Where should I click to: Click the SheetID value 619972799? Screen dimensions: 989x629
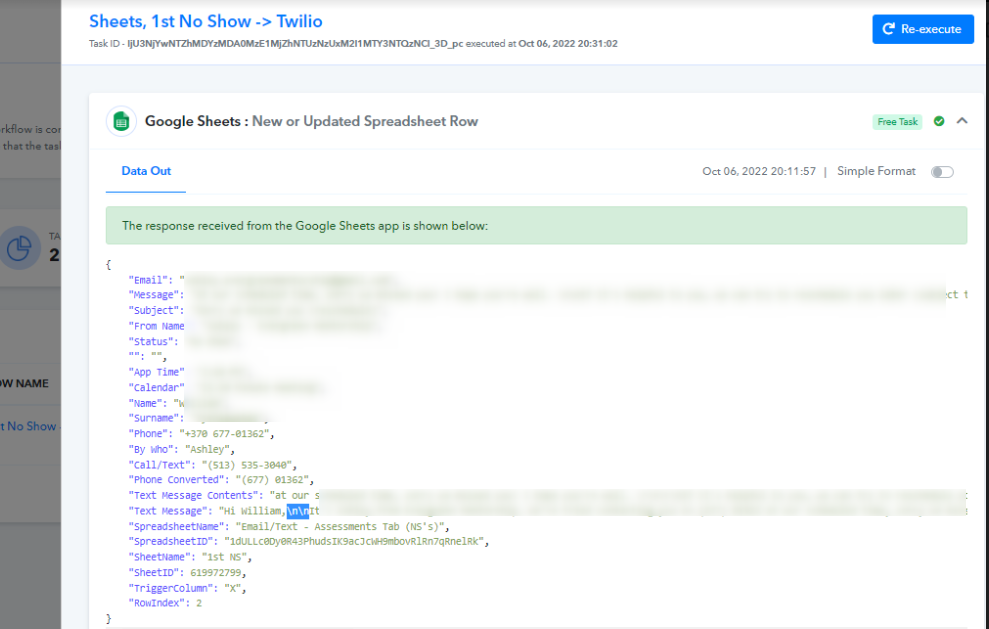pyautogui.click(x=218, y=573)
